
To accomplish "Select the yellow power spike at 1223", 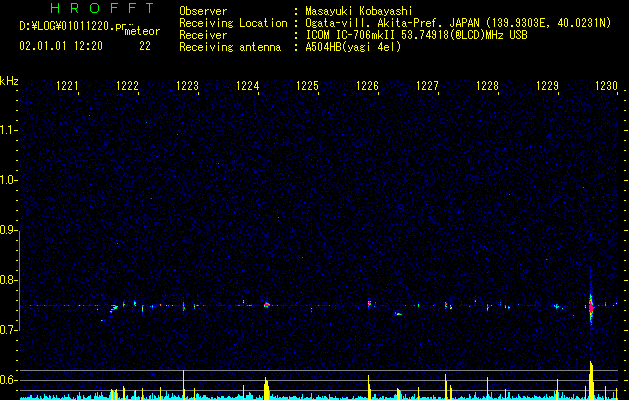I will tap(183, 385).
